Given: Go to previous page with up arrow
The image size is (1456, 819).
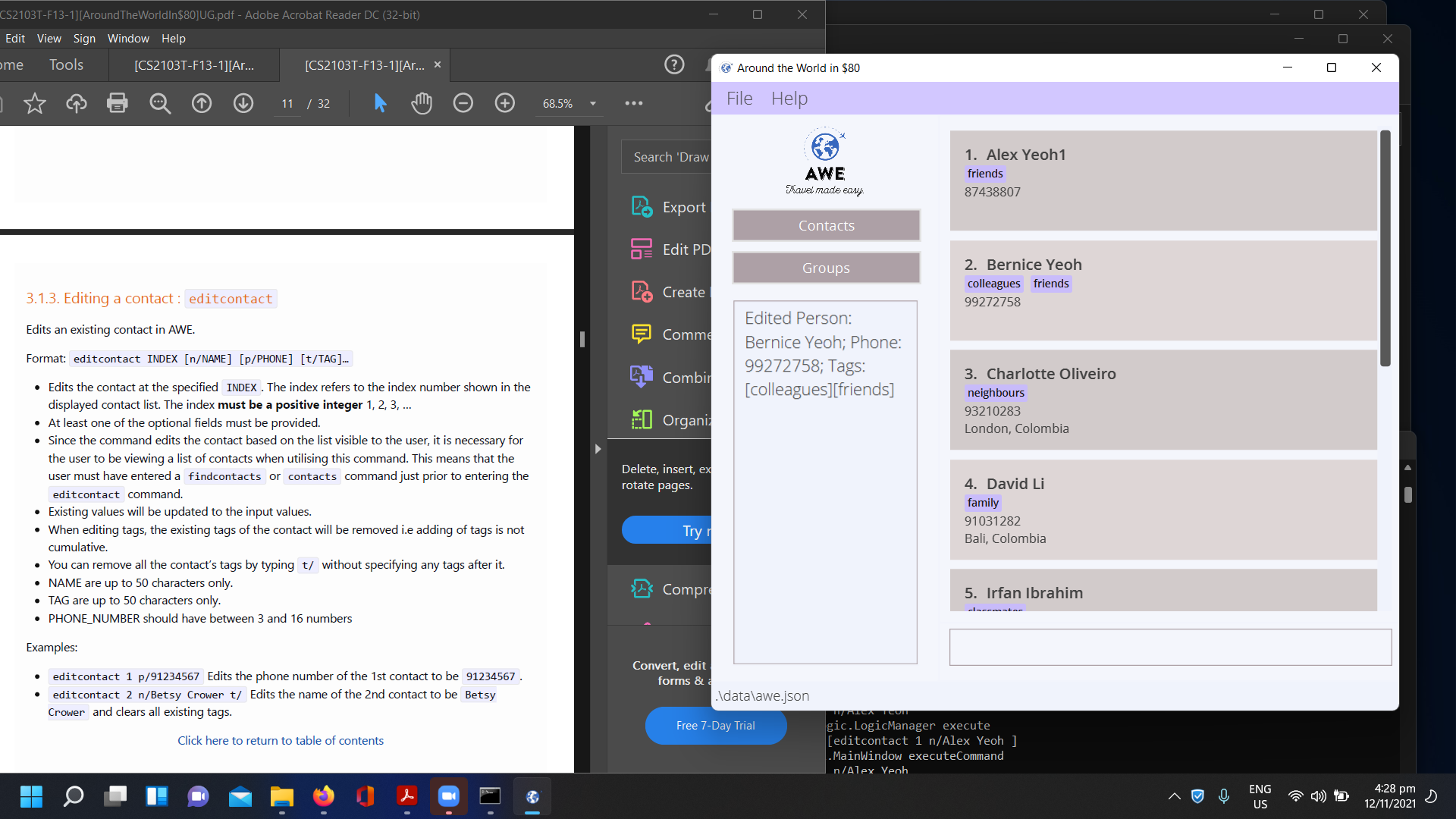Looking at the screenshot, I should [x=202, y=103].
